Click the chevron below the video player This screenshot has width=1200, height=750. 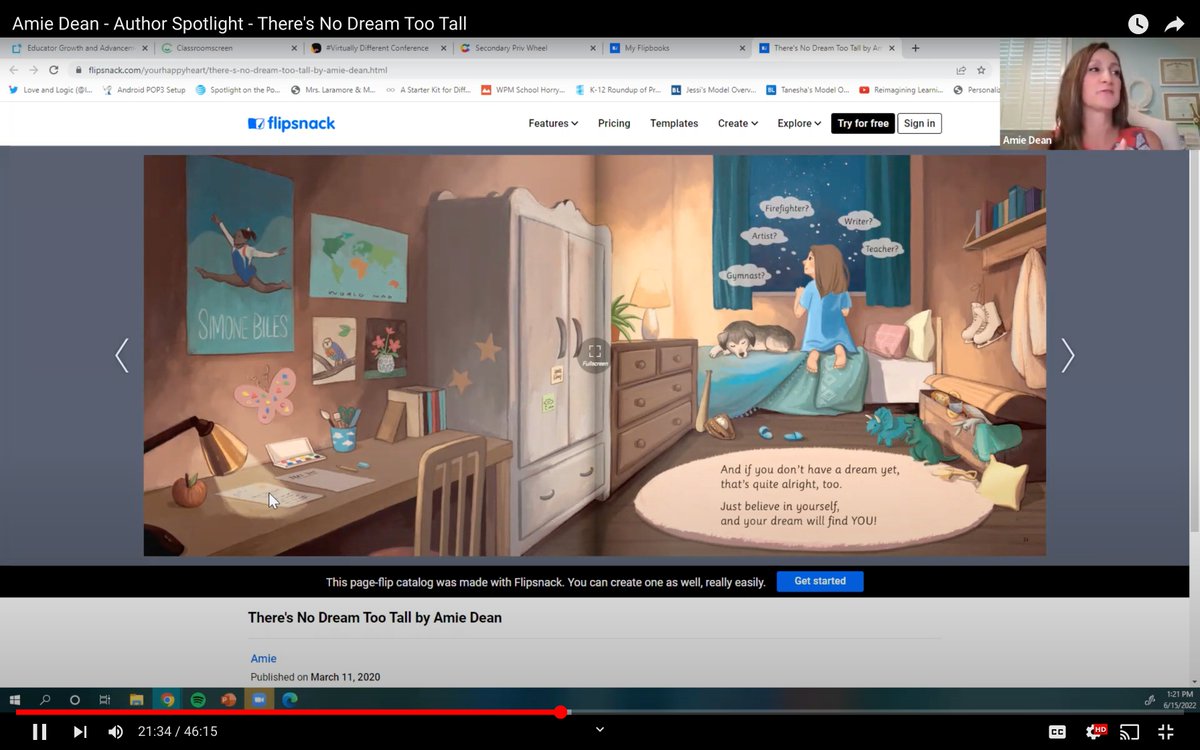pos(599,730)
